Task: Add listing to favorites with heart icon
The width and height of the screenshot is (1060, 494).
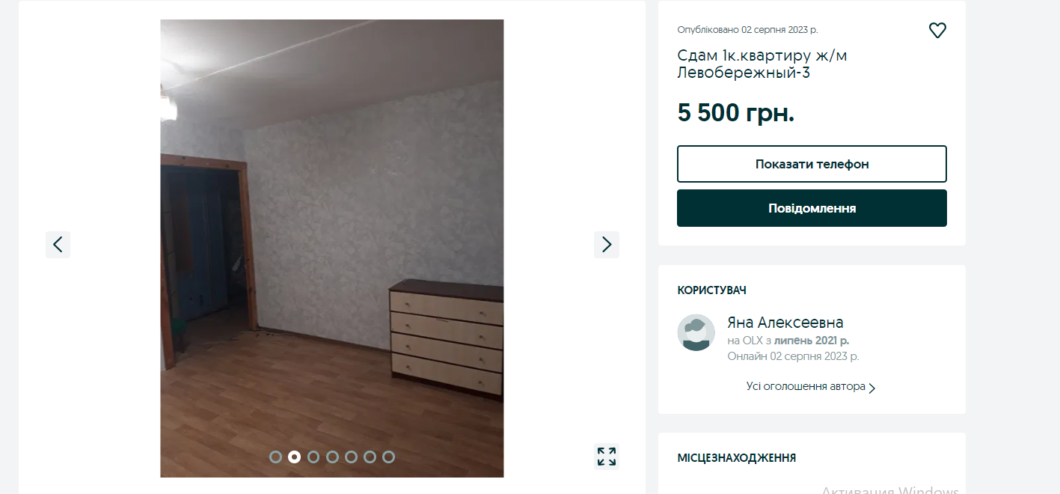Action: pyautogui.click(x=937, y=30)
